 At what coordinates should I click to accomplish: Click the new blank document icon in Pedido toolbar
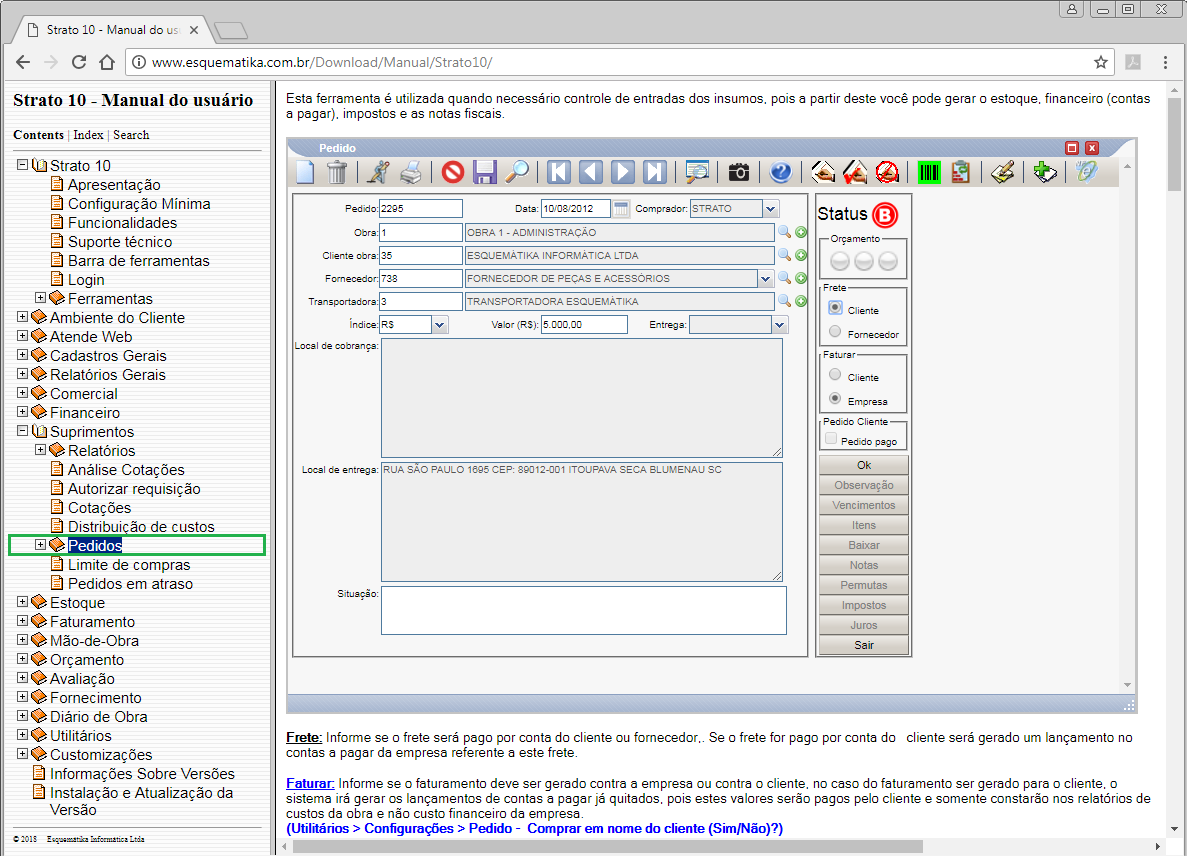pyautogui.click(x=305, y=172)
